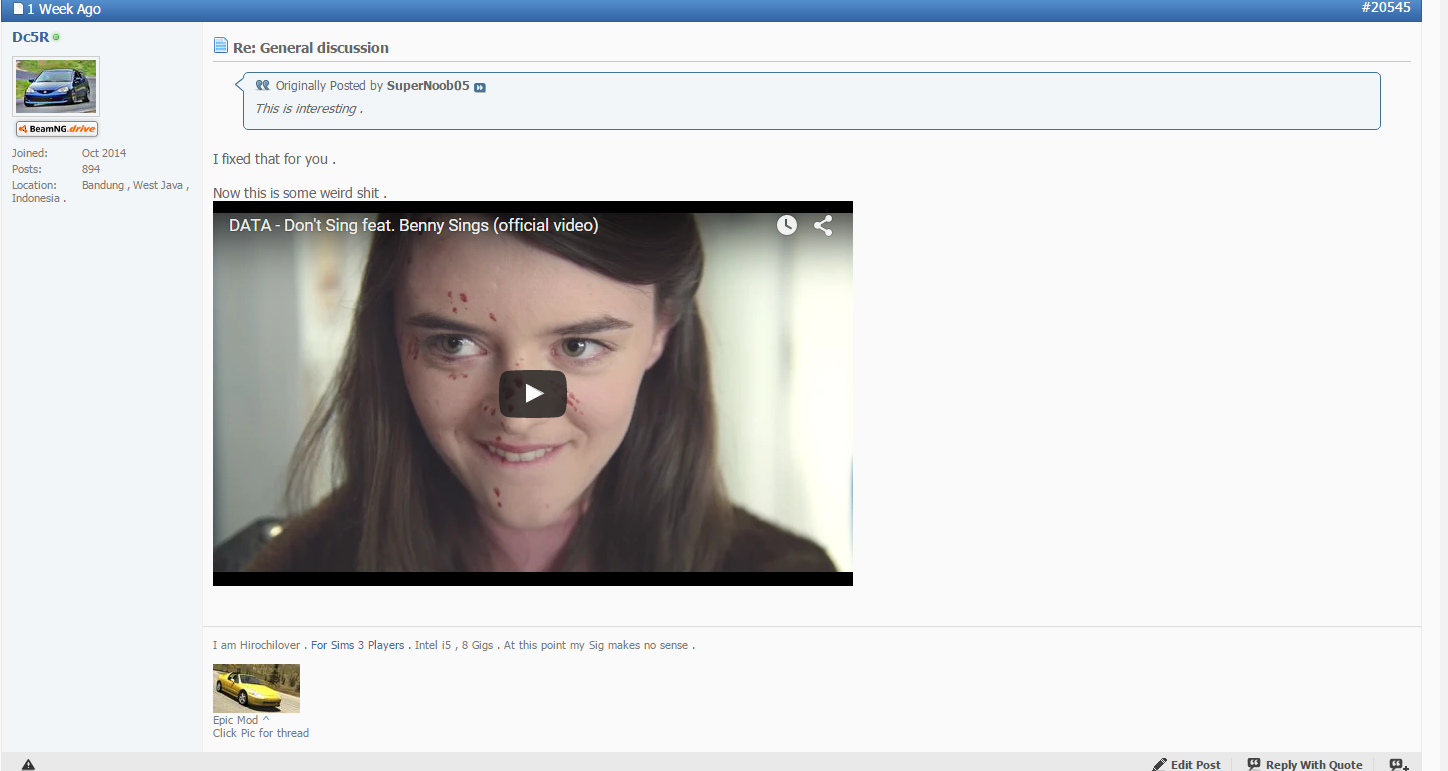Open SuperNoob05's profile from quote
The height and width of the screenshot is (771, 1448).
pyautogui.click(x=428, y=86)
